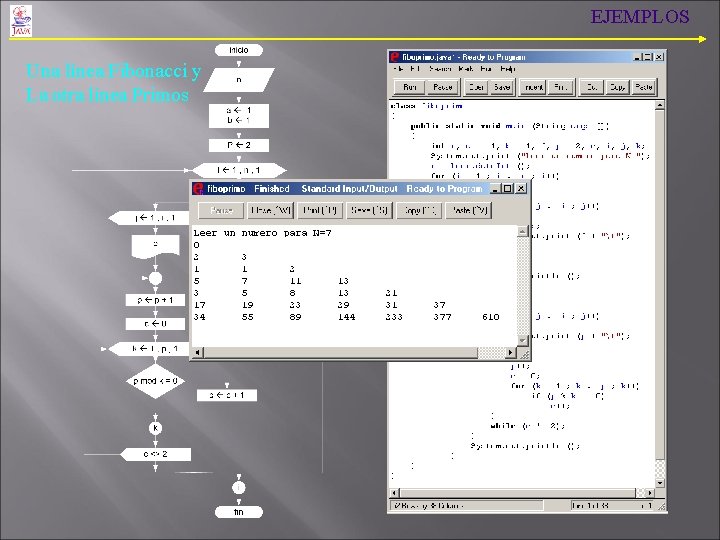Screen dimensions: 720x540
Task: Close the fiboprimo output window
Action: click(521, 189)
